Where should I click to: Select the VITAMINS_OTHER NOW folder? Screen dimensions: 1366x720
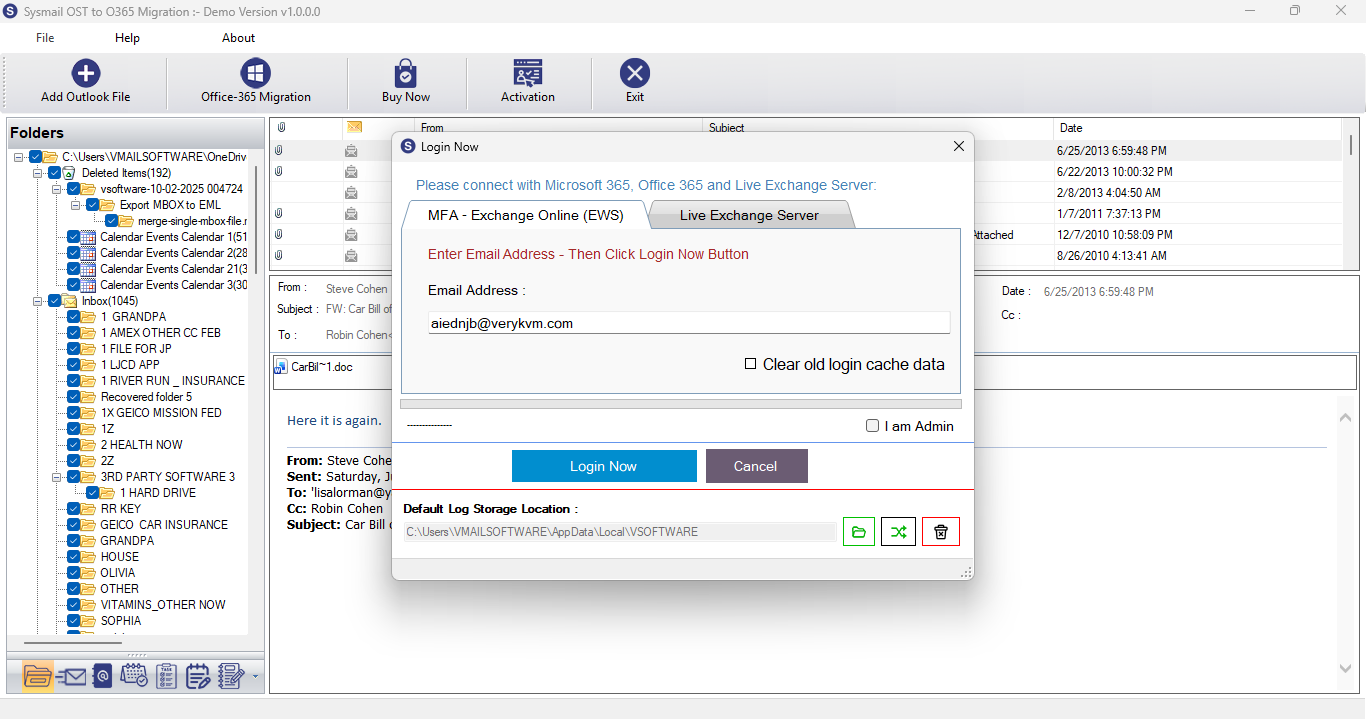coord(163,605)
